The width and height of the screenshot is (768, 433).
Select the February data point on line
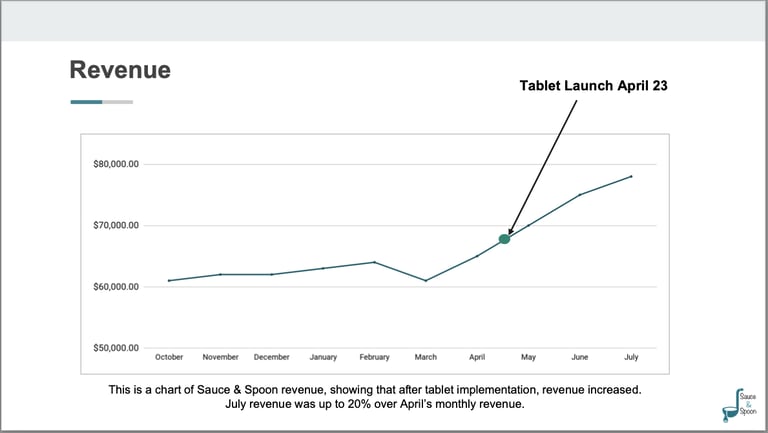click(374, 262)
